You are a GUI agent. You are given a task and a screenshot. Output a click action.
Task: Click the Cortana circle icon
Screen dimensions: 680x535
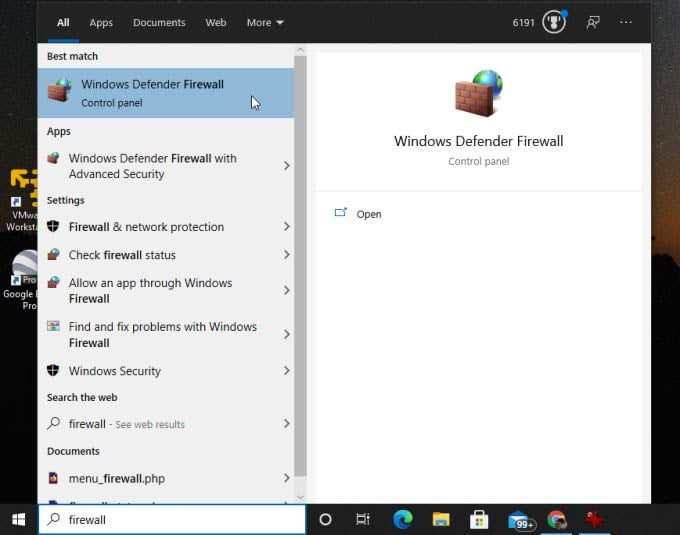pyautogui.click(x=325, y=519)
